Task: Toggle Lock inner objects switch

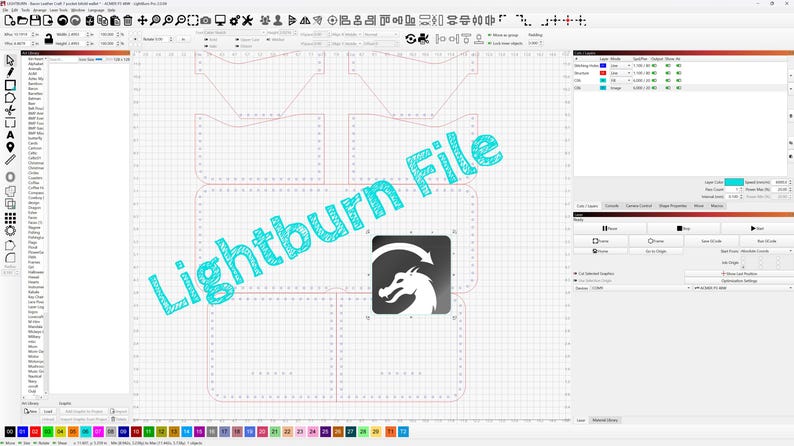Action: click(x=490, y=44)
